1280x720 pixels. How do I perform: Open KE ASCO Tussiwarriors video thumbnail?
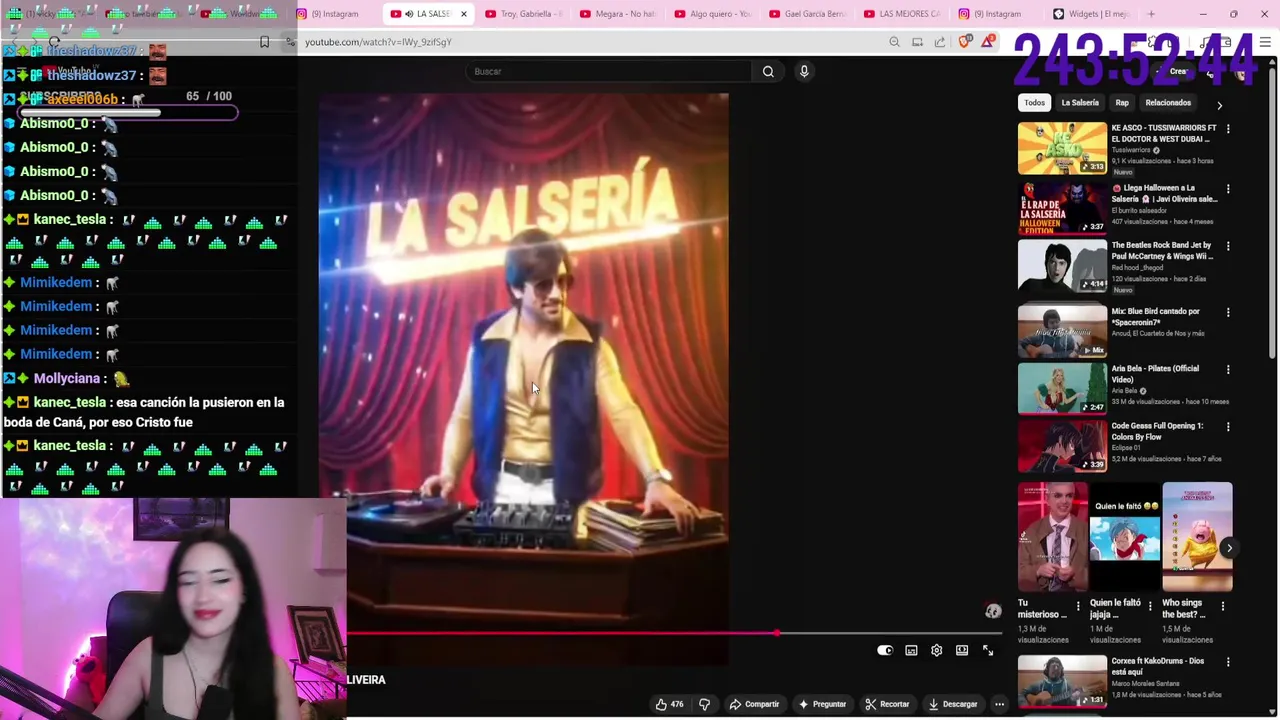[x=1062, y=148]
